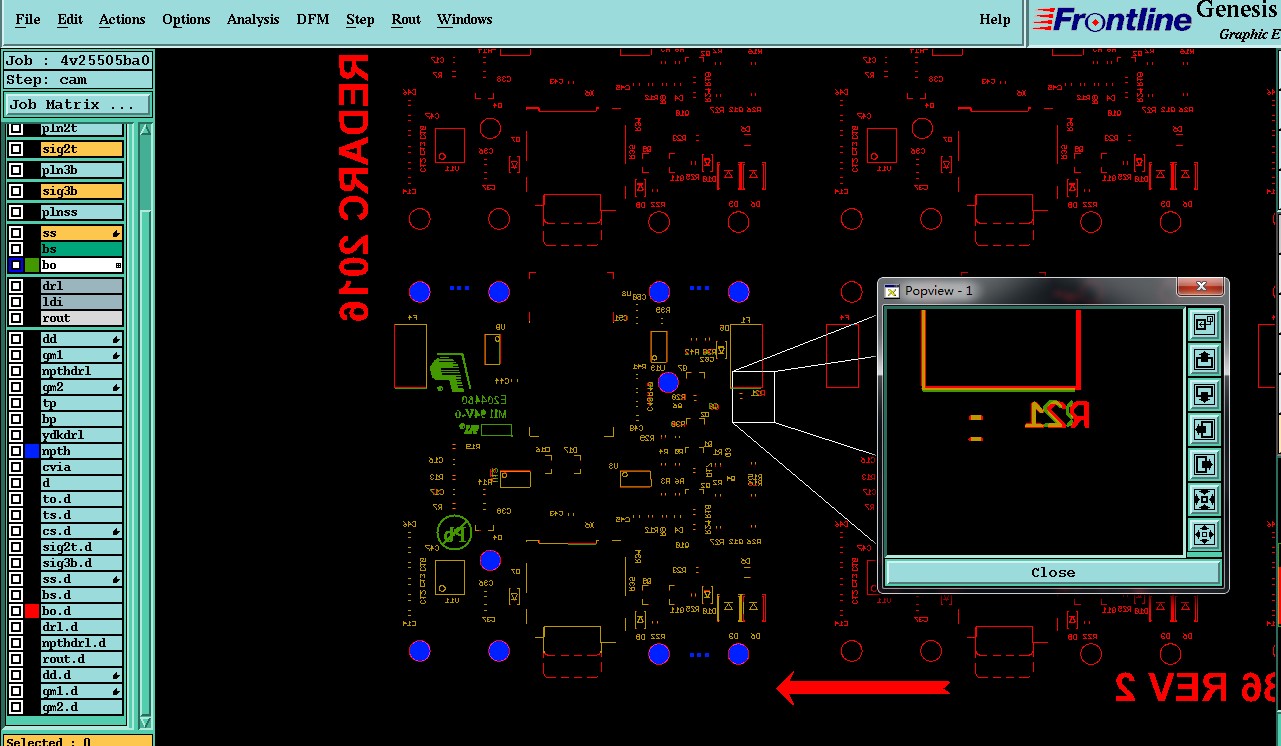Click the Selected : 0 status field
1281x746 pixels.
coord(78,741)
